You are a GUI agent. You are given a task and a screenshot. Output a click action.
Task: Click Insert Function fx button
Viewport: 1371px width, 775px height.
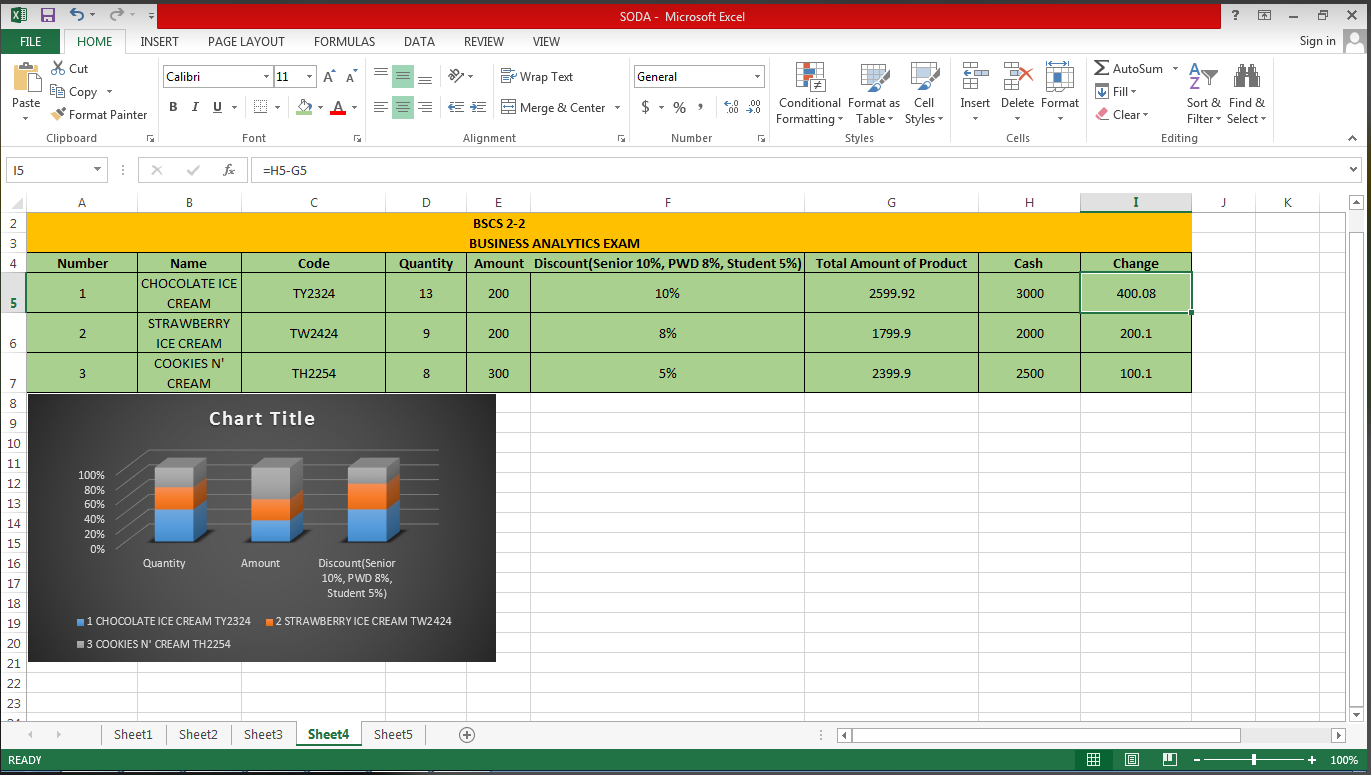(x=229, y=170)
